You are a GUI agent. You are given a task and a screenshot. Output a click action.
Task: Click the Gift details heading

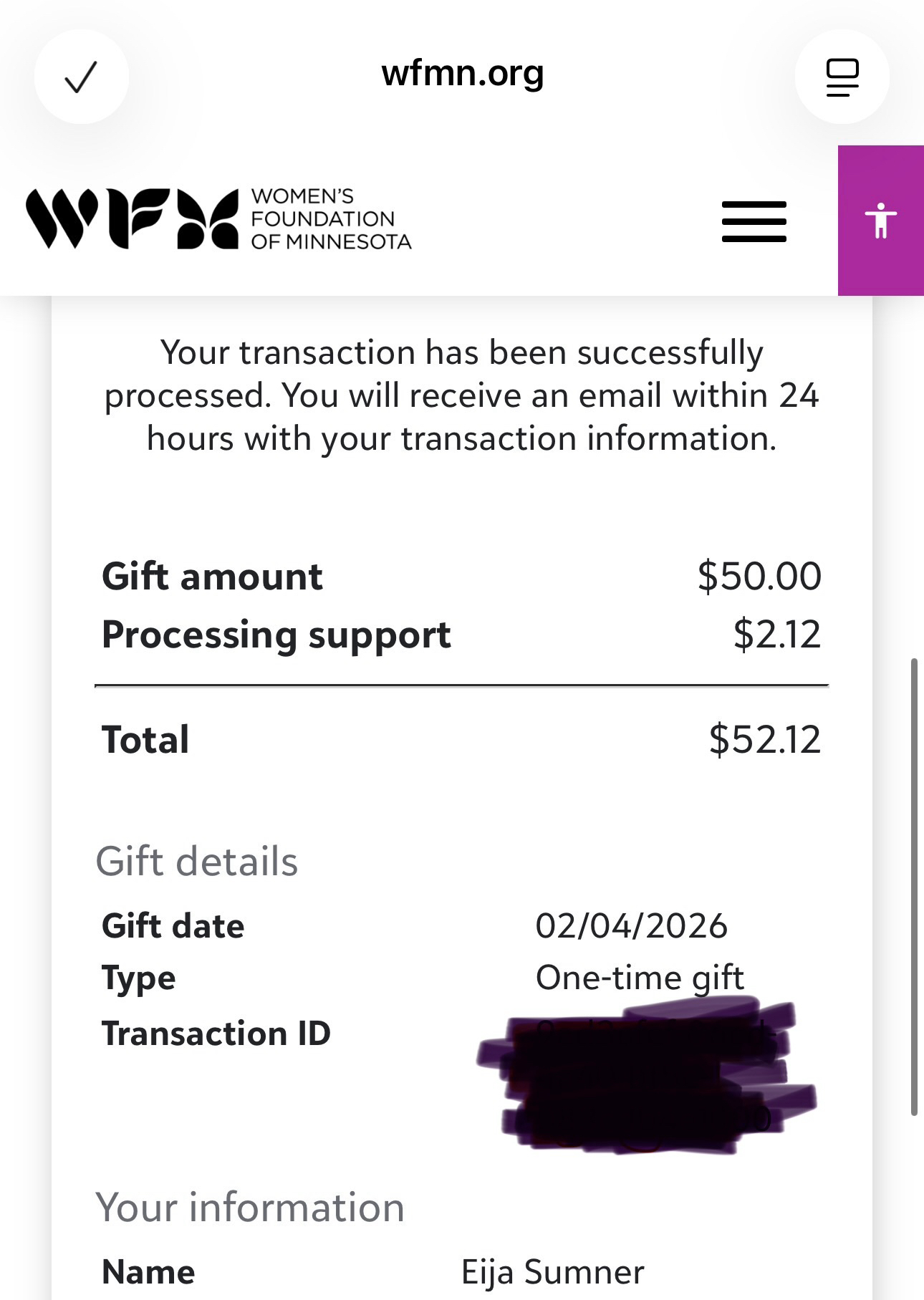tap(197, 861)
